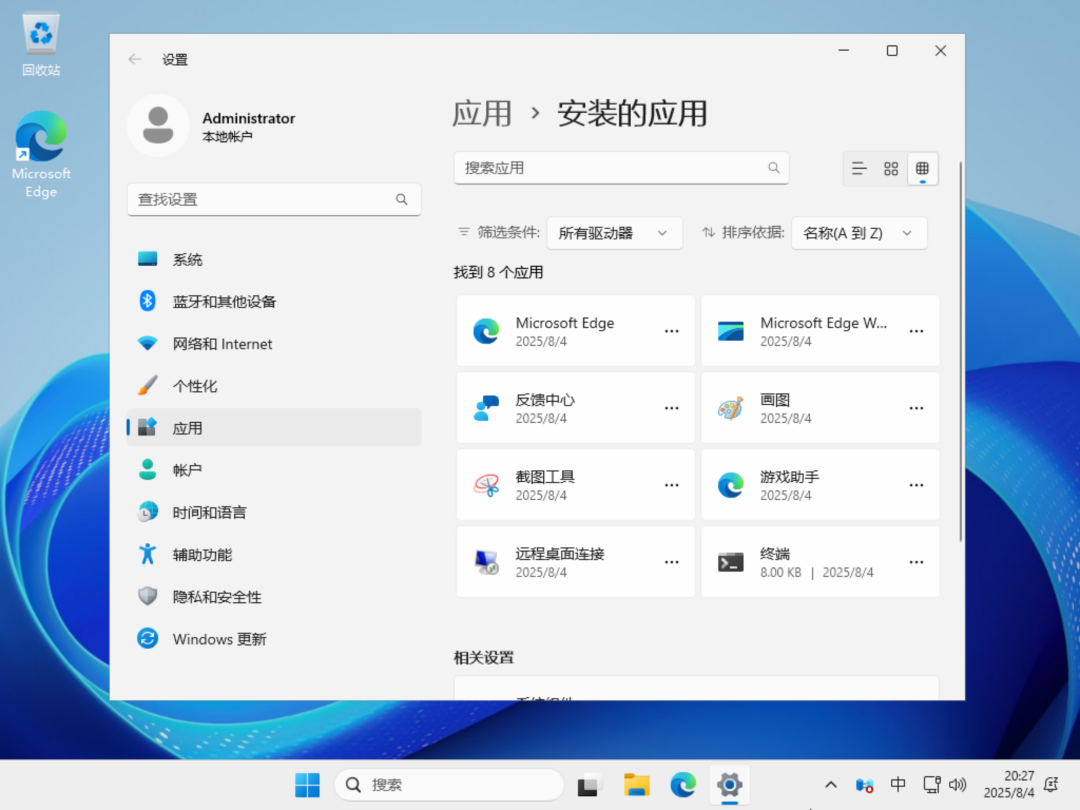This screenshot has width=1080, height=810.
Task: Open more options for Microsoft Edge WebView
Action: (x=916, y=331)
